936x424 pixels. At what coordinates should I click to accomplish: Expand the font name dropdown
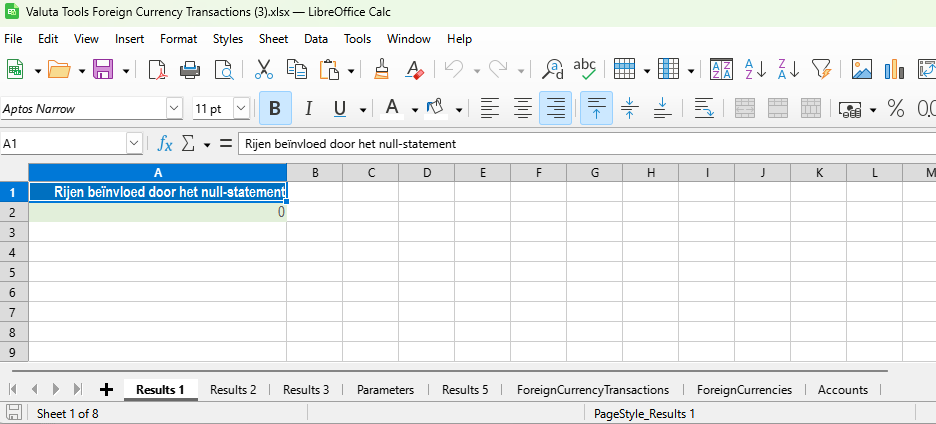click(x=175, y=108)
